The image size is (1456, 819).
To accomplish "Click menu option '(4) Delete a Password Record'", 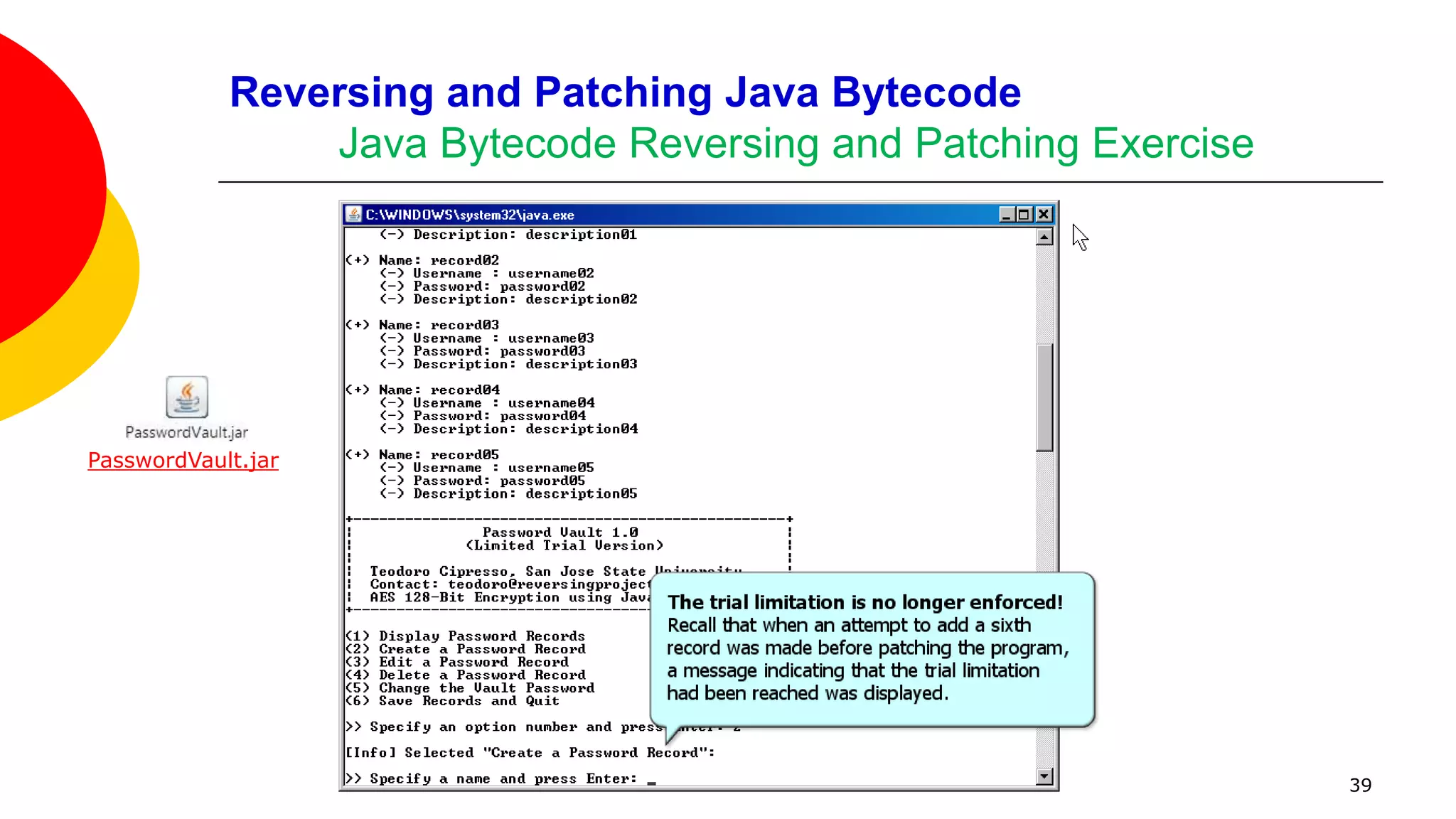I will [465, 675].
